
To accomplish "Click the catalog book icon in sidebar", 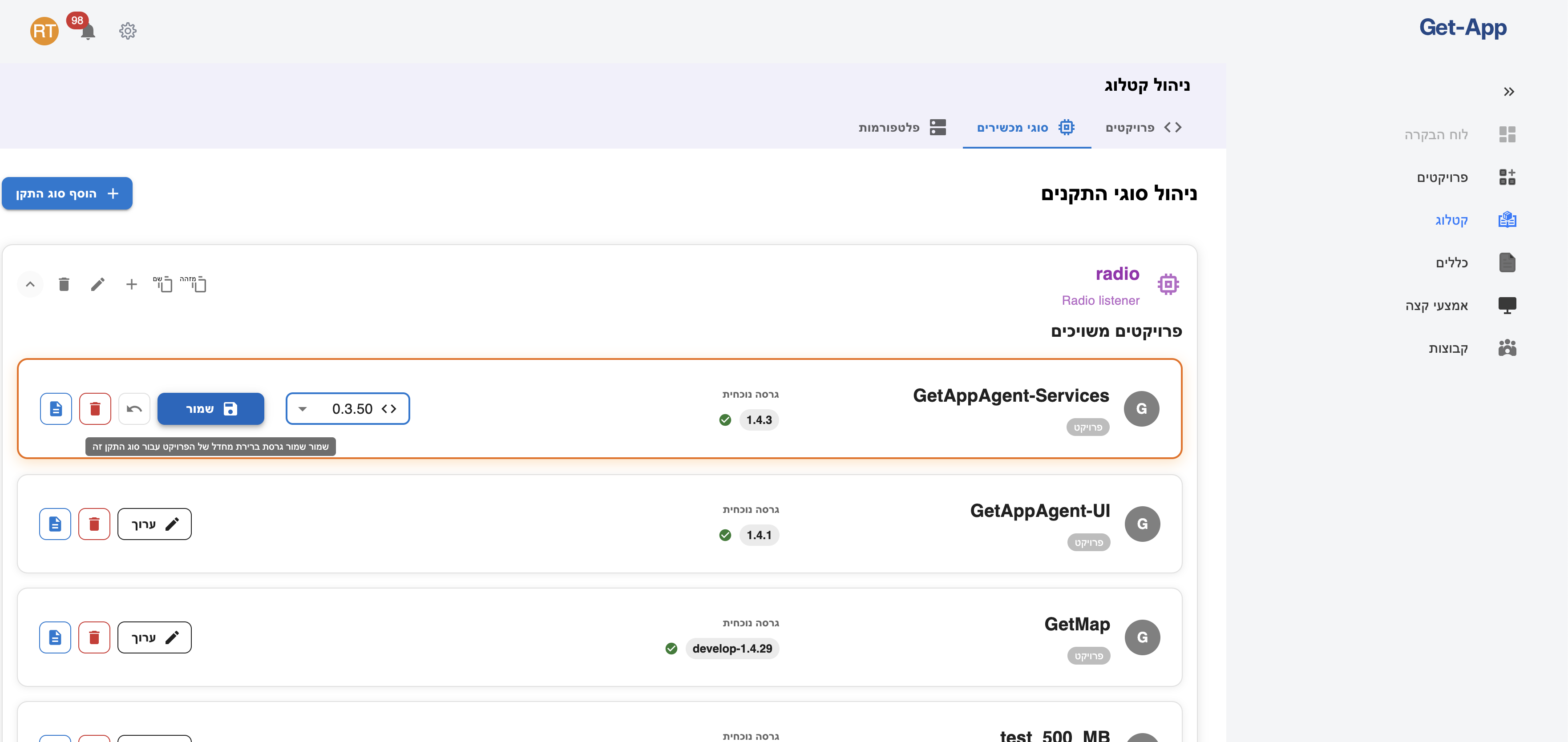I will [1507, 220].
